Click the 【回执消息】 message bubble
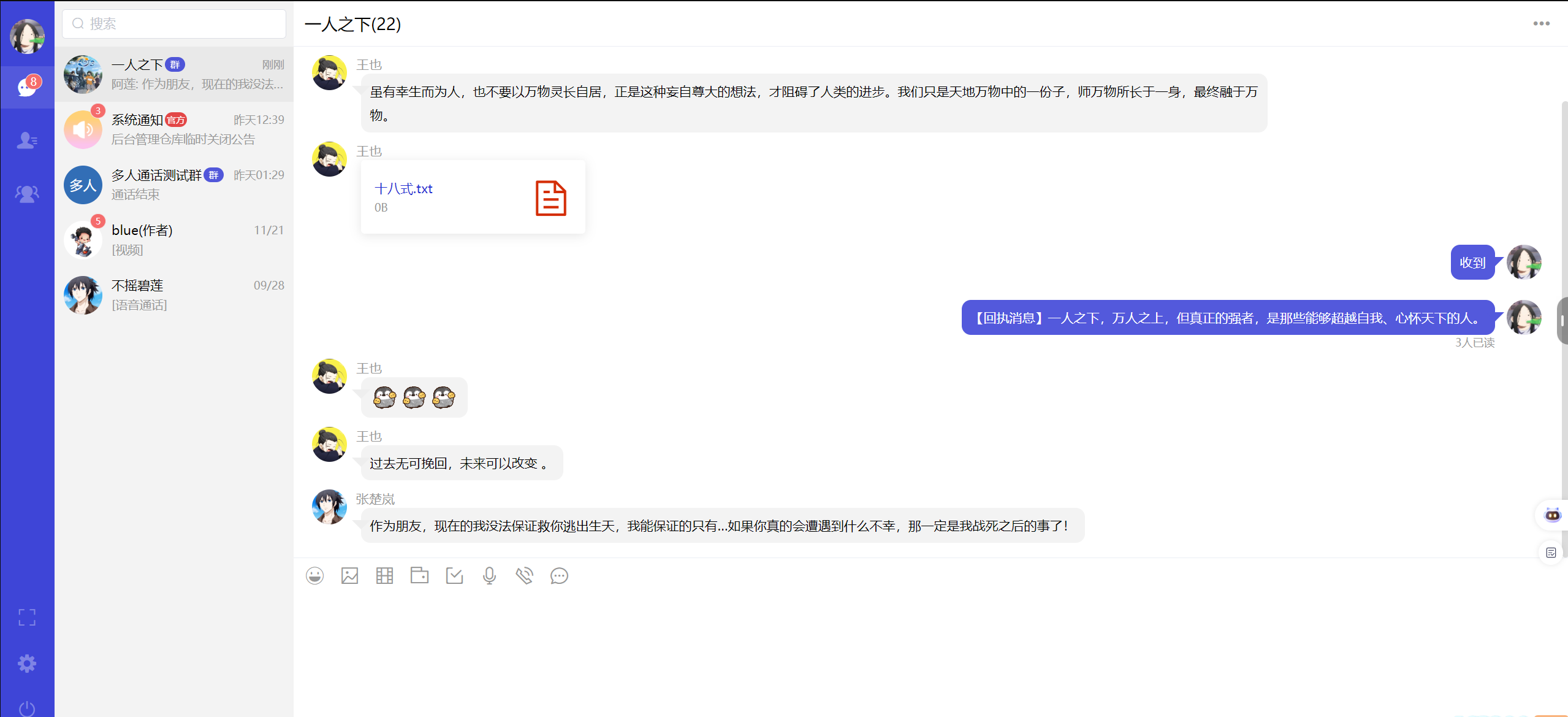 click(x=1228, y=318)
